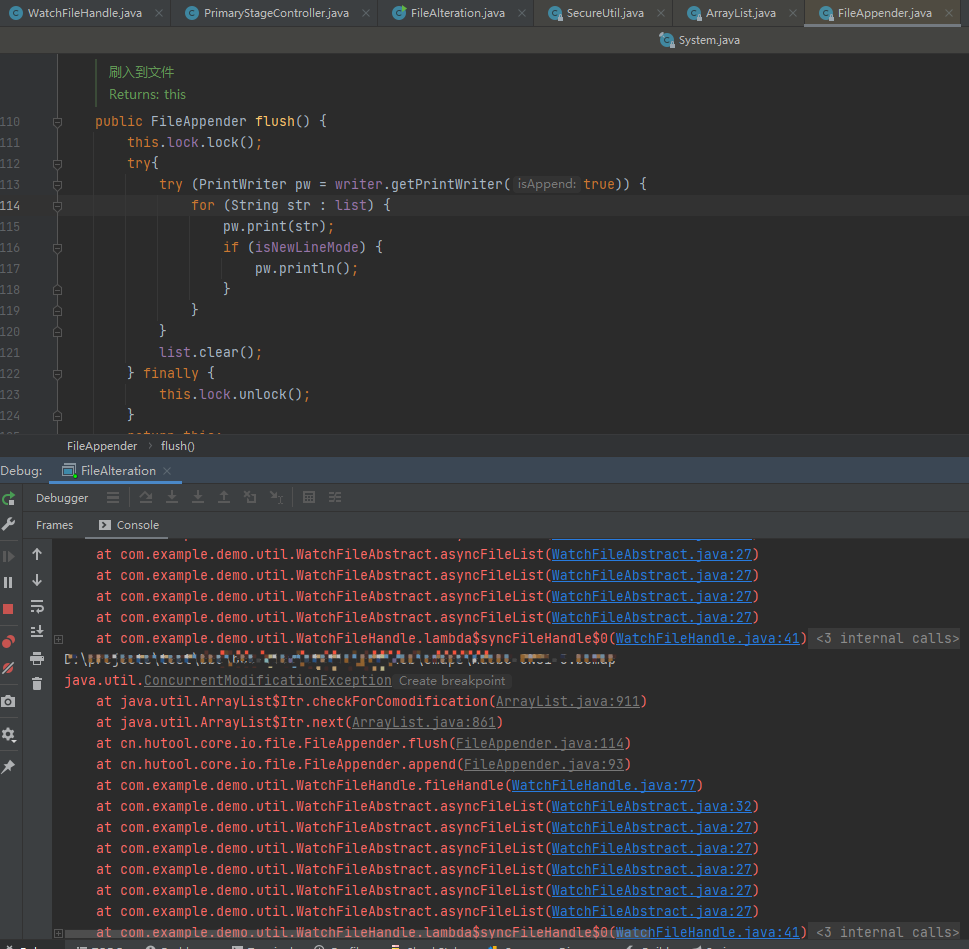
Task: Click the console up arrow for the previous stack trace
Action: pyautogui.click(x=37, y=554)
